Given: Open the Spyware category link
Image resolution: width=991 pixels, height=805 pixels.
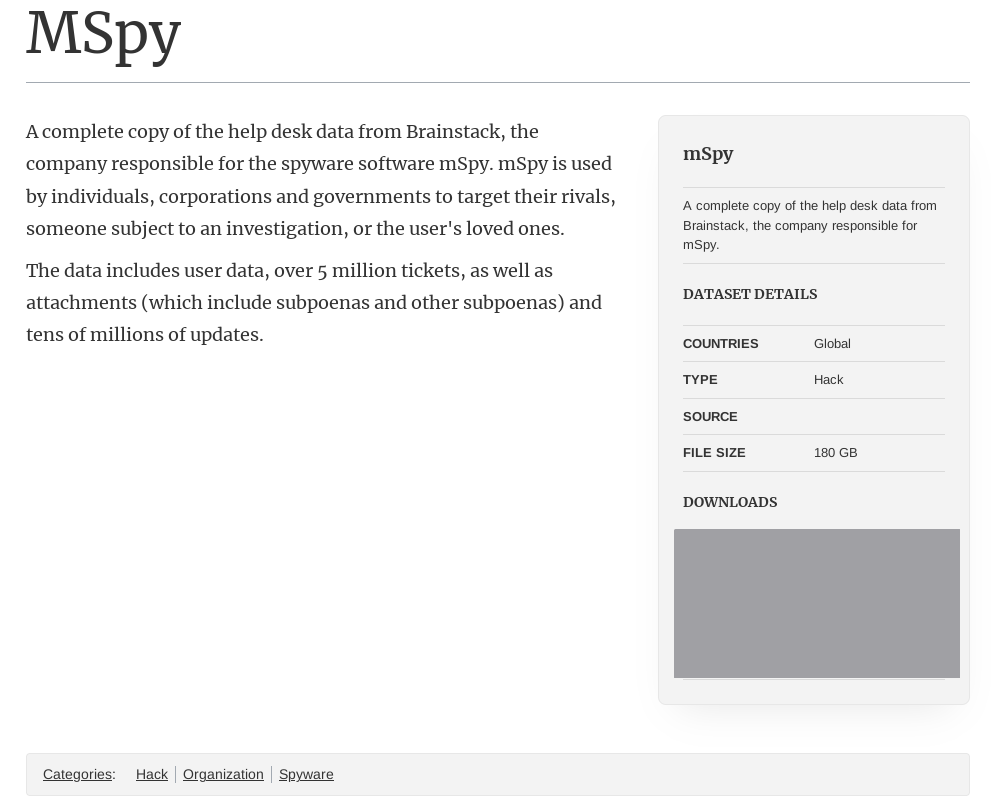Looking at the screenshot, I should 306,774.
